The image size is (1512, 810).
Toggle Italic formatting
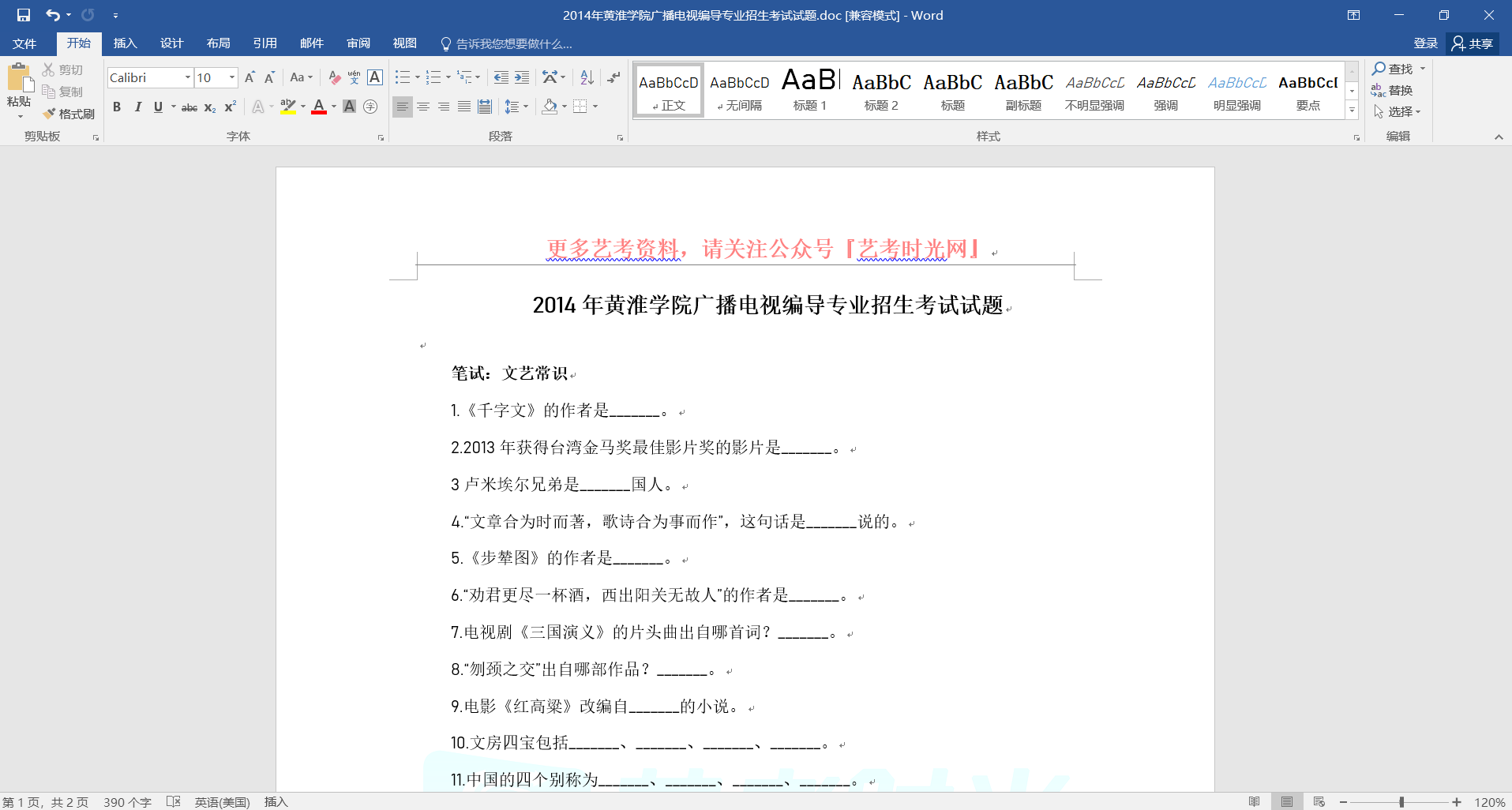137,107
